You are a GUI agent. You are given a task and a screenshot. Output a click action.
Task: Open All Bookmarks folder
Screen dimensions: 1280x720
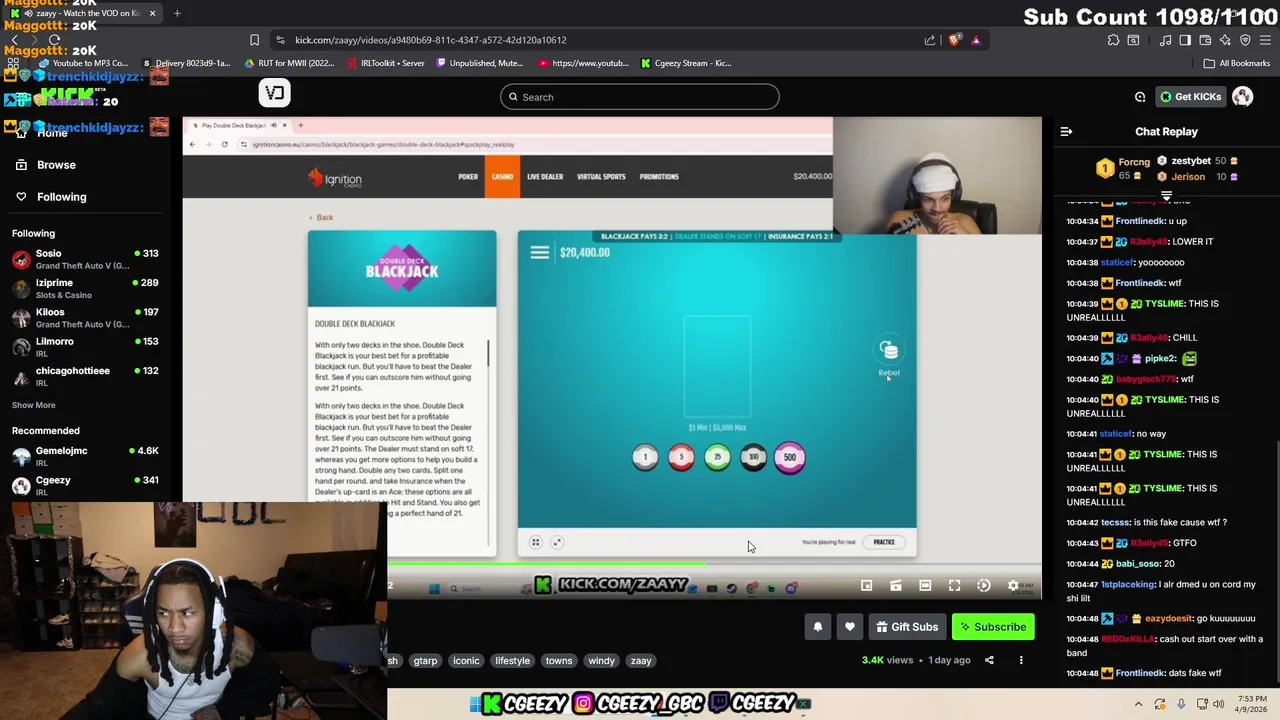click(1237, 63)
